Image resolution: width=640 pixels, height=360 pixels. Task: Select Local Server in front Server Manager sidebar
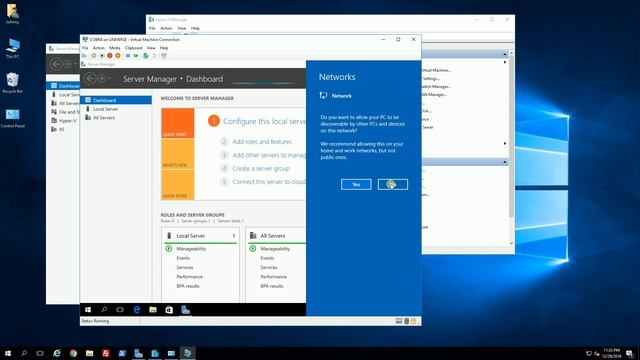116,109
